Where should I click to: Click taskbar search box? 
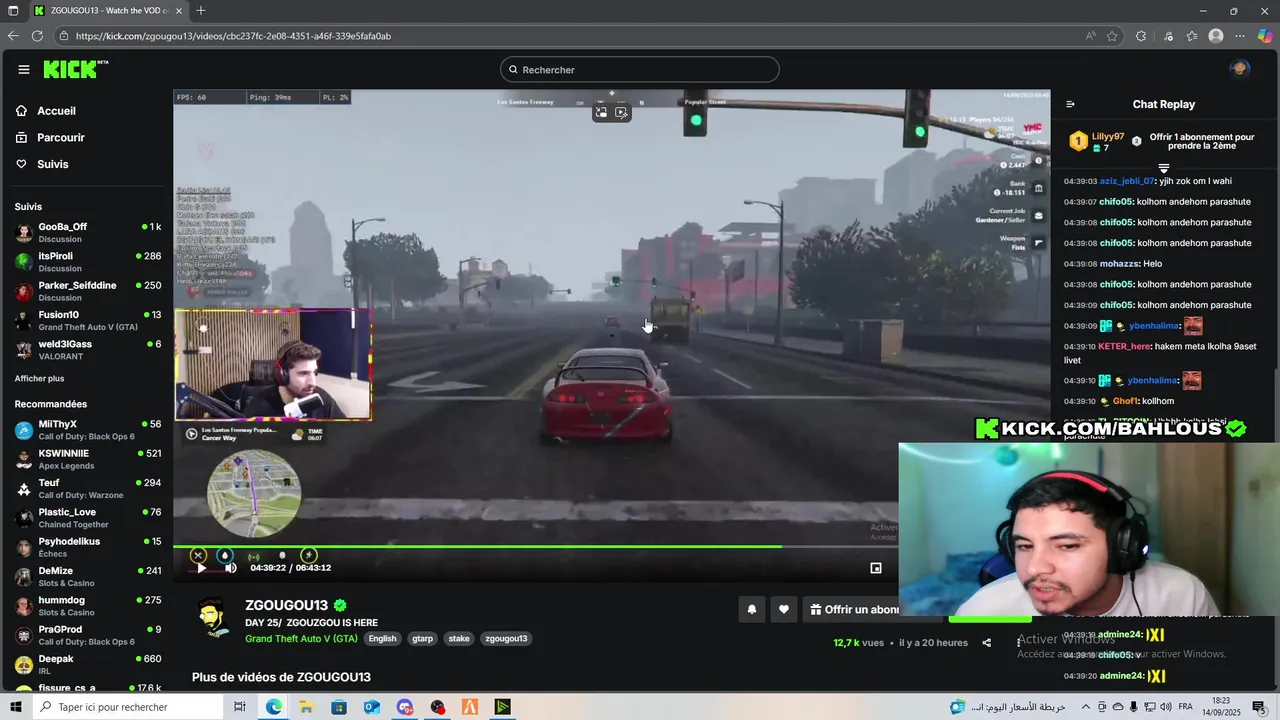click(127, 707)
